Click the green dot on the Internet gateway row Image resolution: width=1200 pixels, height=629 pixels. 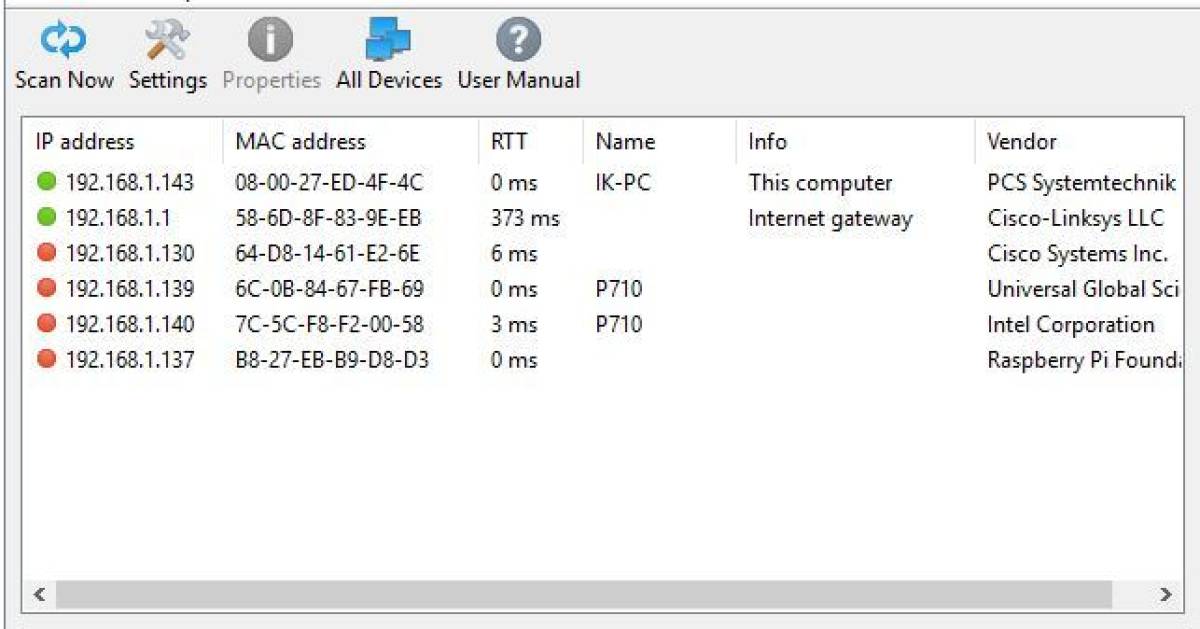[44, 218]
